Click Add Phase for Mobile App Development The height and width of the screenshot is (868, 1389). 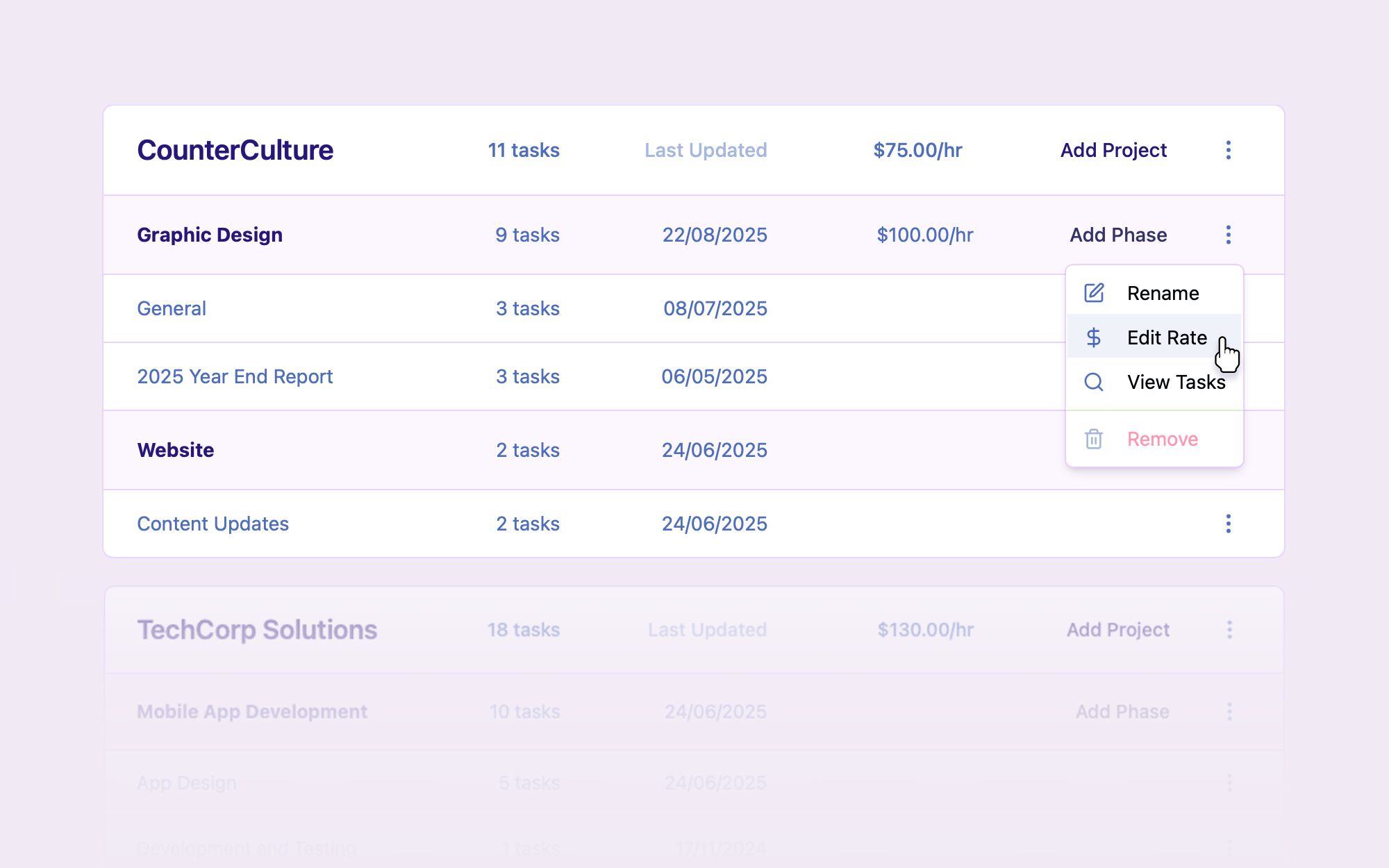tap(1122, 711)
